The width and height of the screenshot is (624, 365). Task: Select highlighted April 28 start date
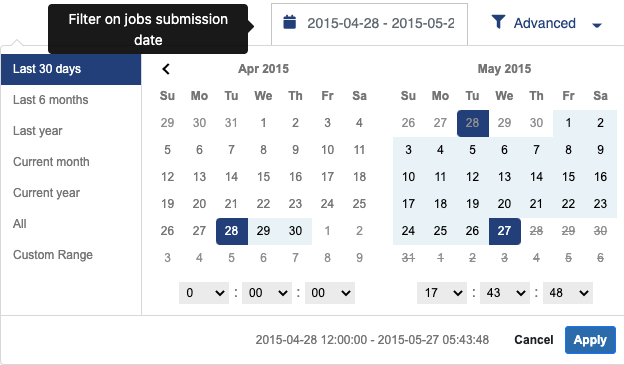pos(232,231)
